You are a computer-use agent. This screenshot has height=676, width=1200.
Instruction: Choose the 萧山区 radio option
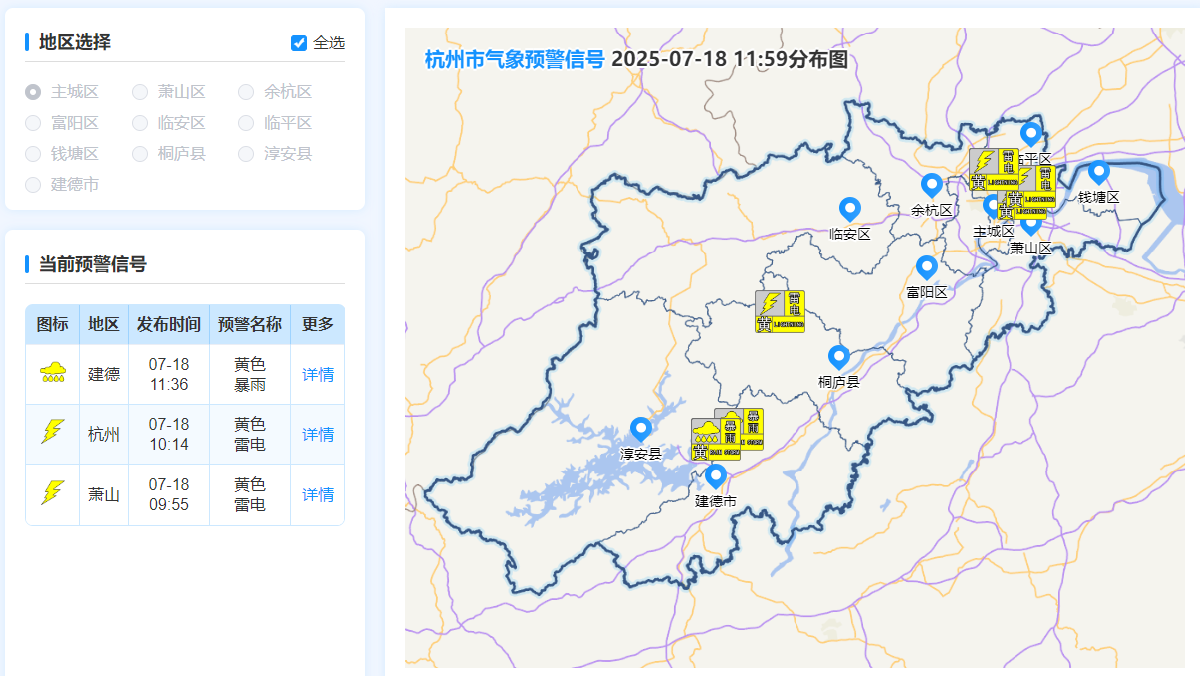tap(140, 92)
